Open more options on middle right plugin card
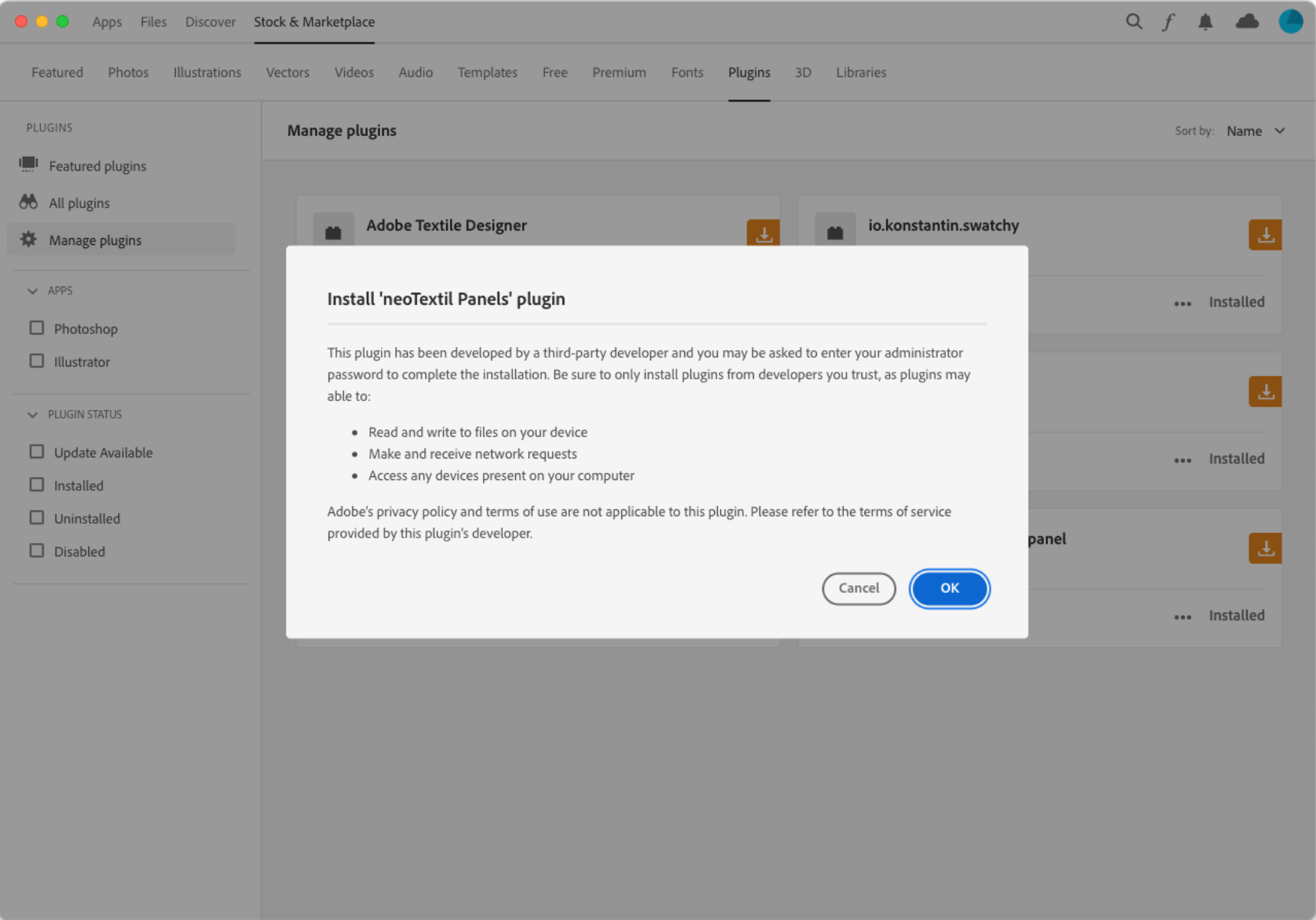The image size is (1316, 920). click(x=1182, y=460)
